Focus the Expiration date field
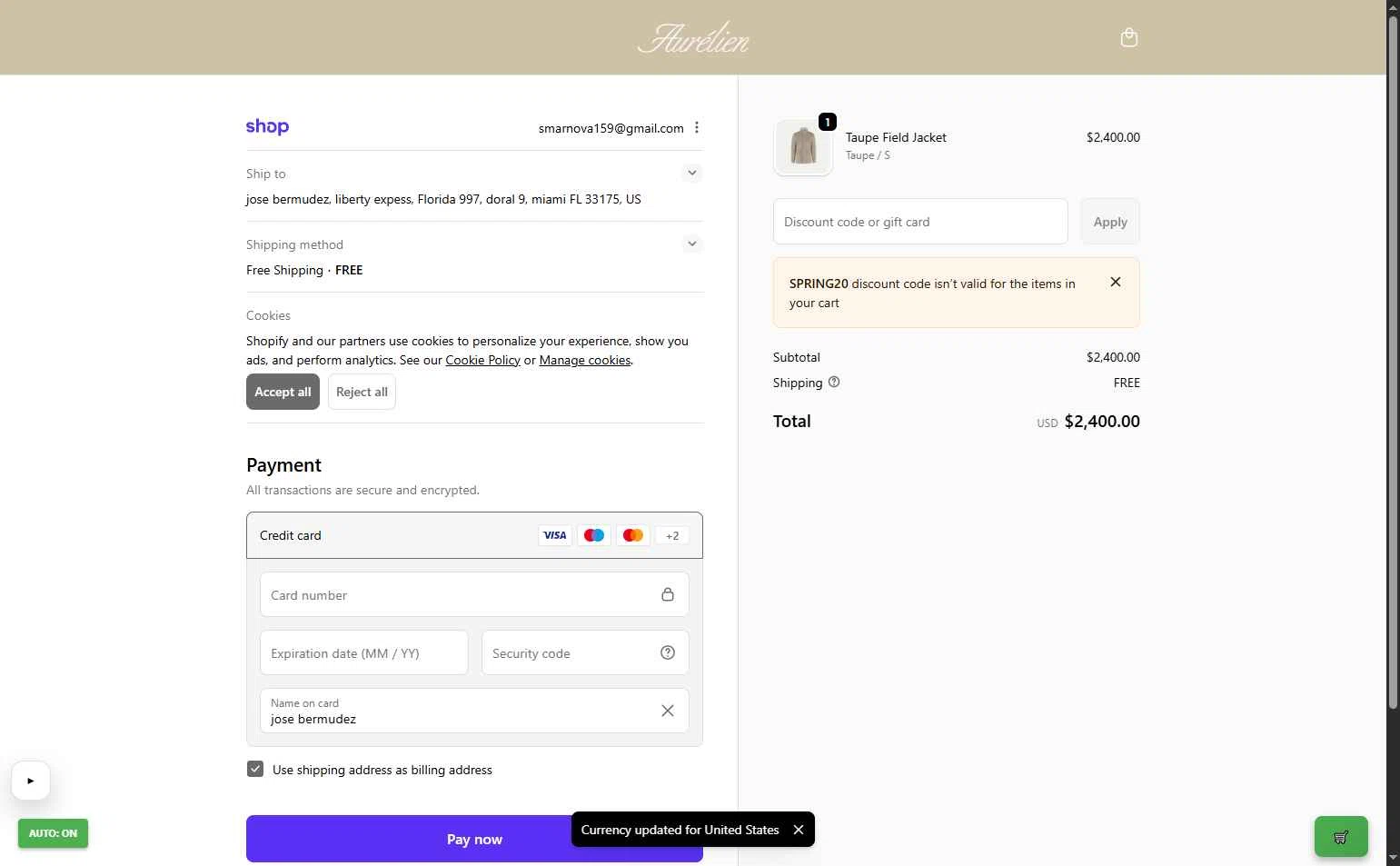 point(364,652)
